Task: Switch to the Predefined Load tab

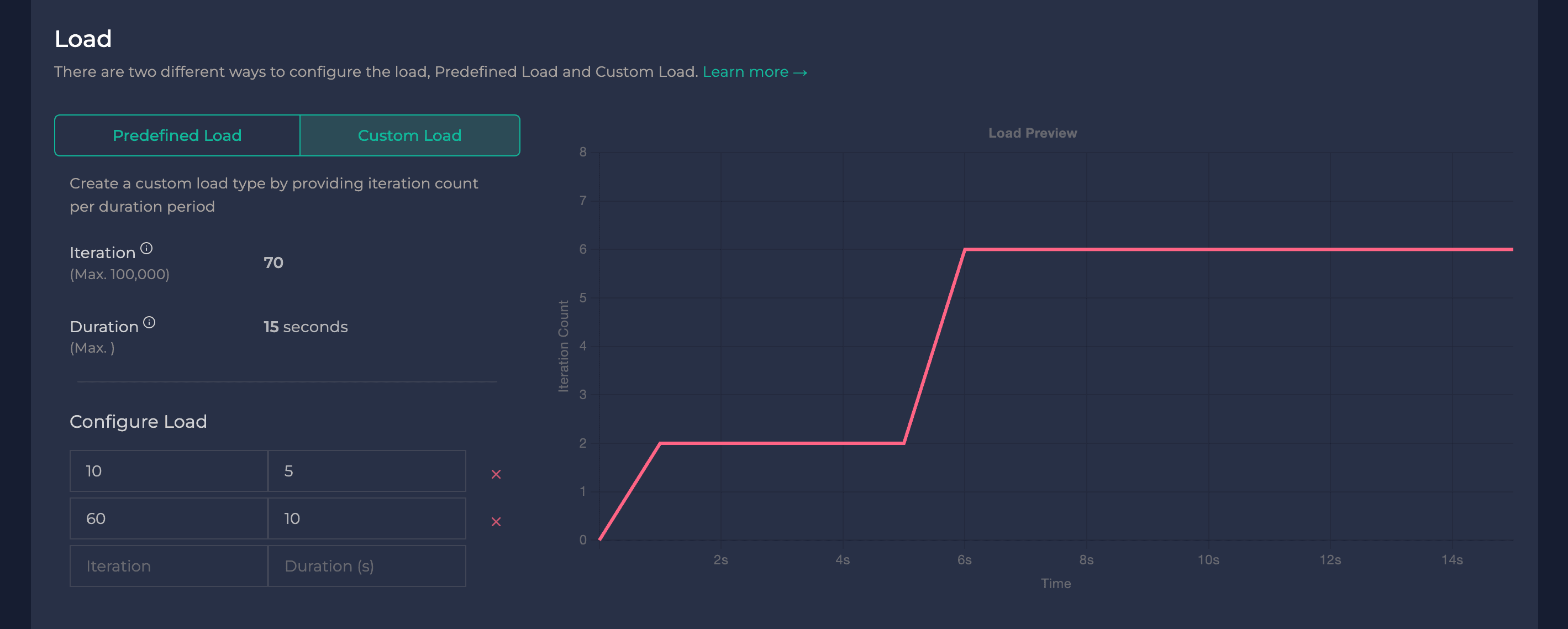Action: pyautogui.click(x=177, y=135)
